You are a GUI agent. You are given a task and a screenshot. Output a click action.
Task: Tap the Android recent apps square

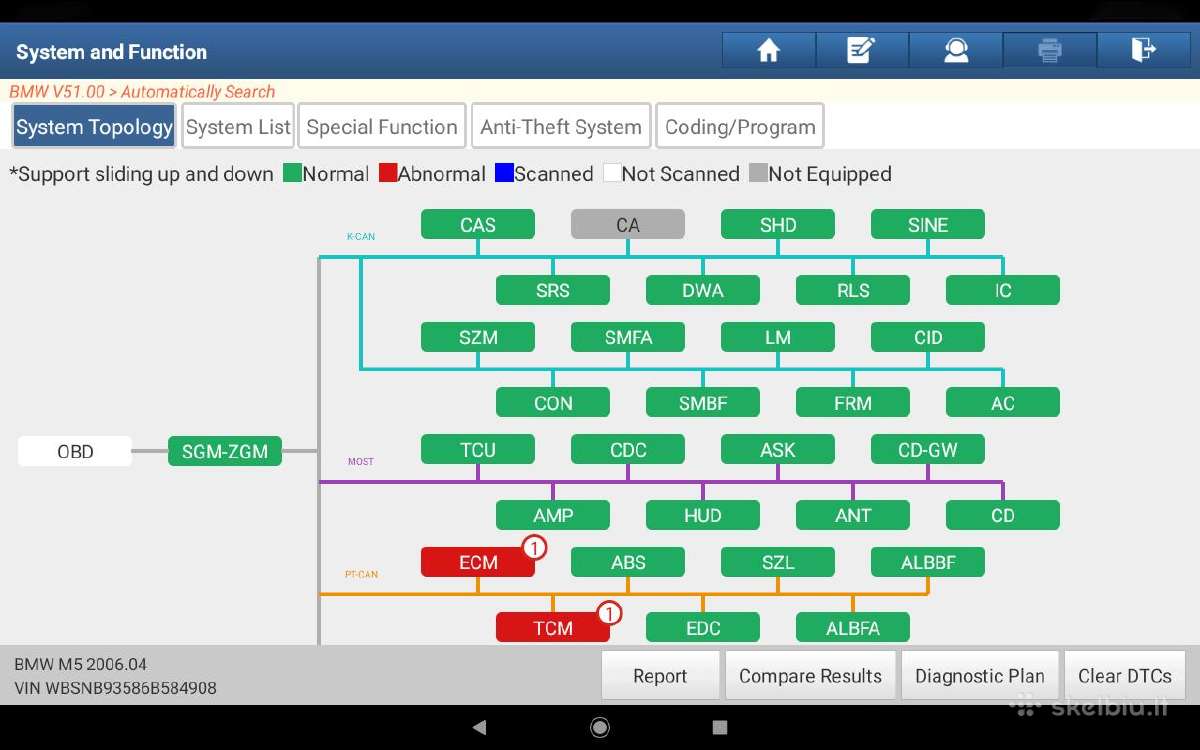coord(720,727)
